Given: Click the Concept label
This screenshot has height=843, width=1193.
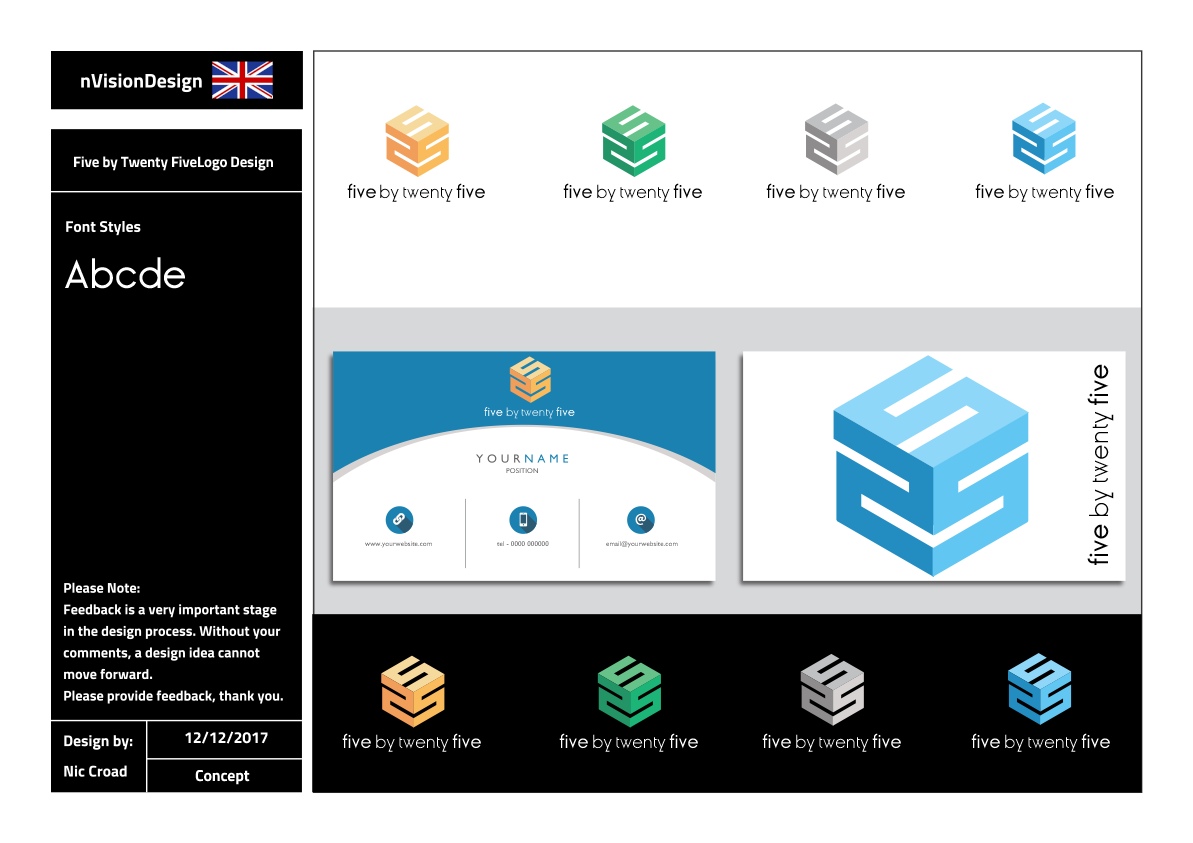Looking at the screenshot, I should (222, 776).
